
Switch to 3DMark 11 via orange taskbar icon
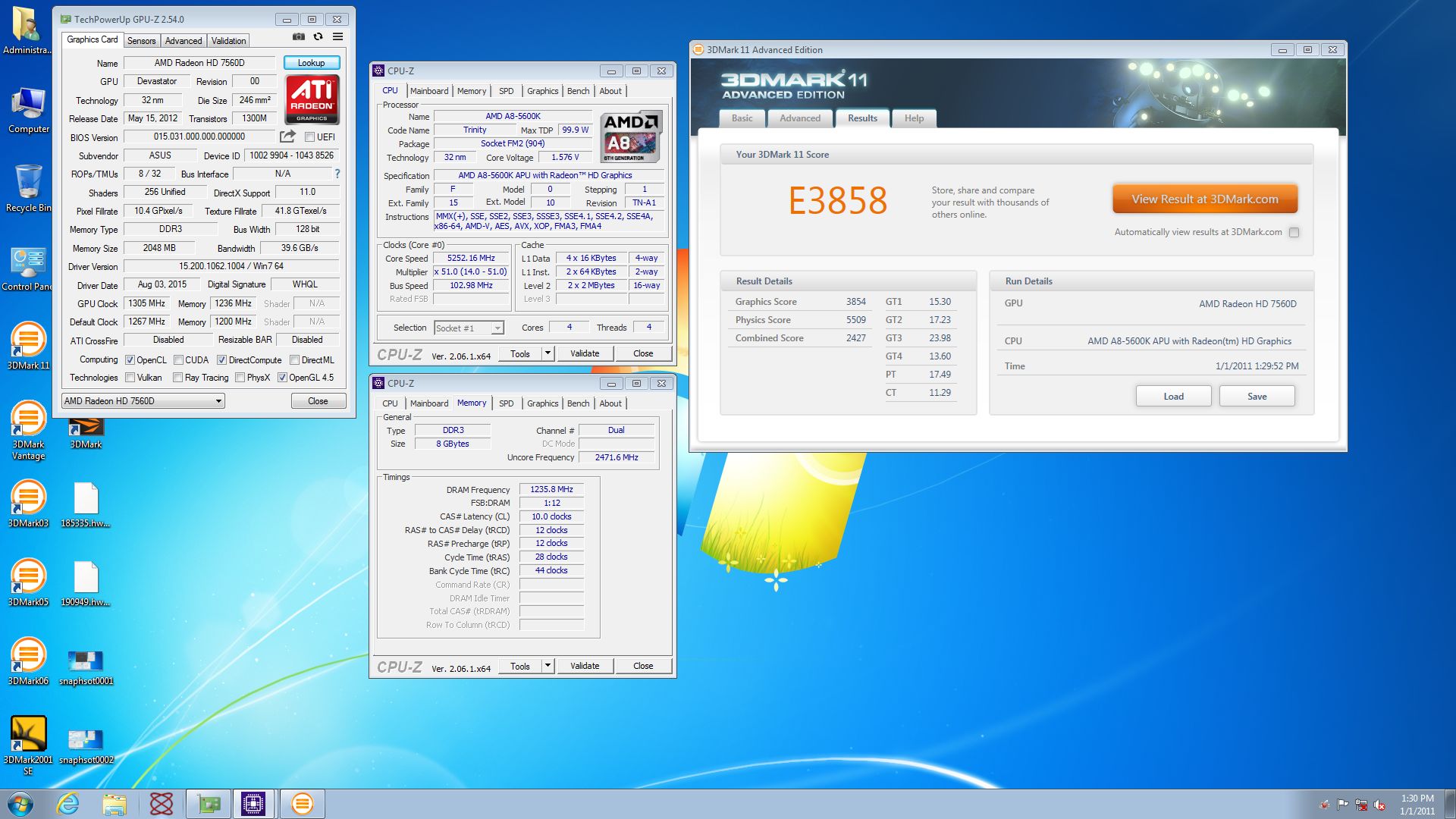pos(302,804)
